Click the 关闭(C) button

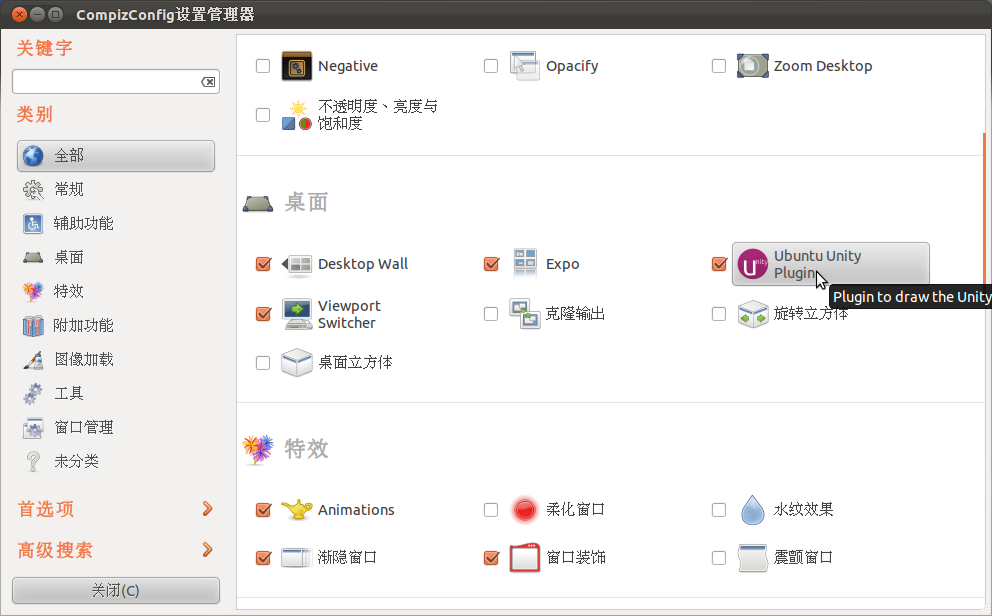pyautogui.click(x=116, y=591)
